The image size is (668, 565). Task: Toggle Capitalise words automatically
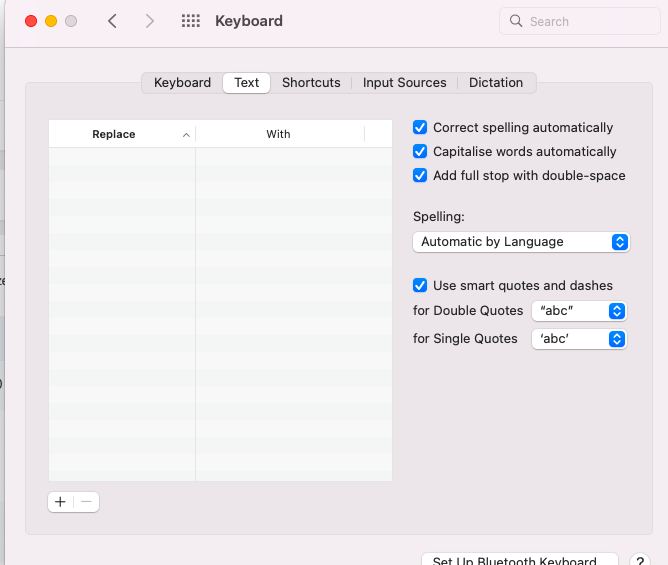point(420,151)
